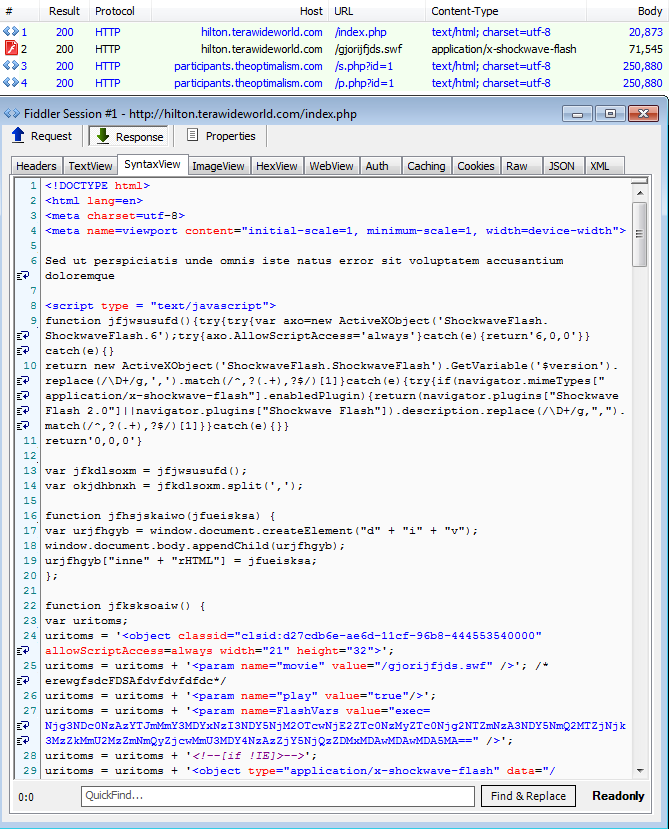Switch to the SyntaxView tab
The height and width of the screenshot is (829, 669).
point(152,164)
